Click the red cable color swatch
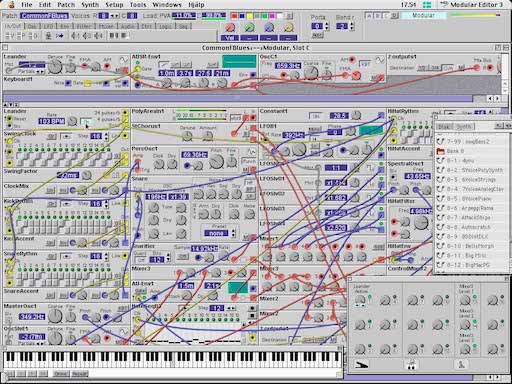The image size is (512, 384). tap(234, 16)
